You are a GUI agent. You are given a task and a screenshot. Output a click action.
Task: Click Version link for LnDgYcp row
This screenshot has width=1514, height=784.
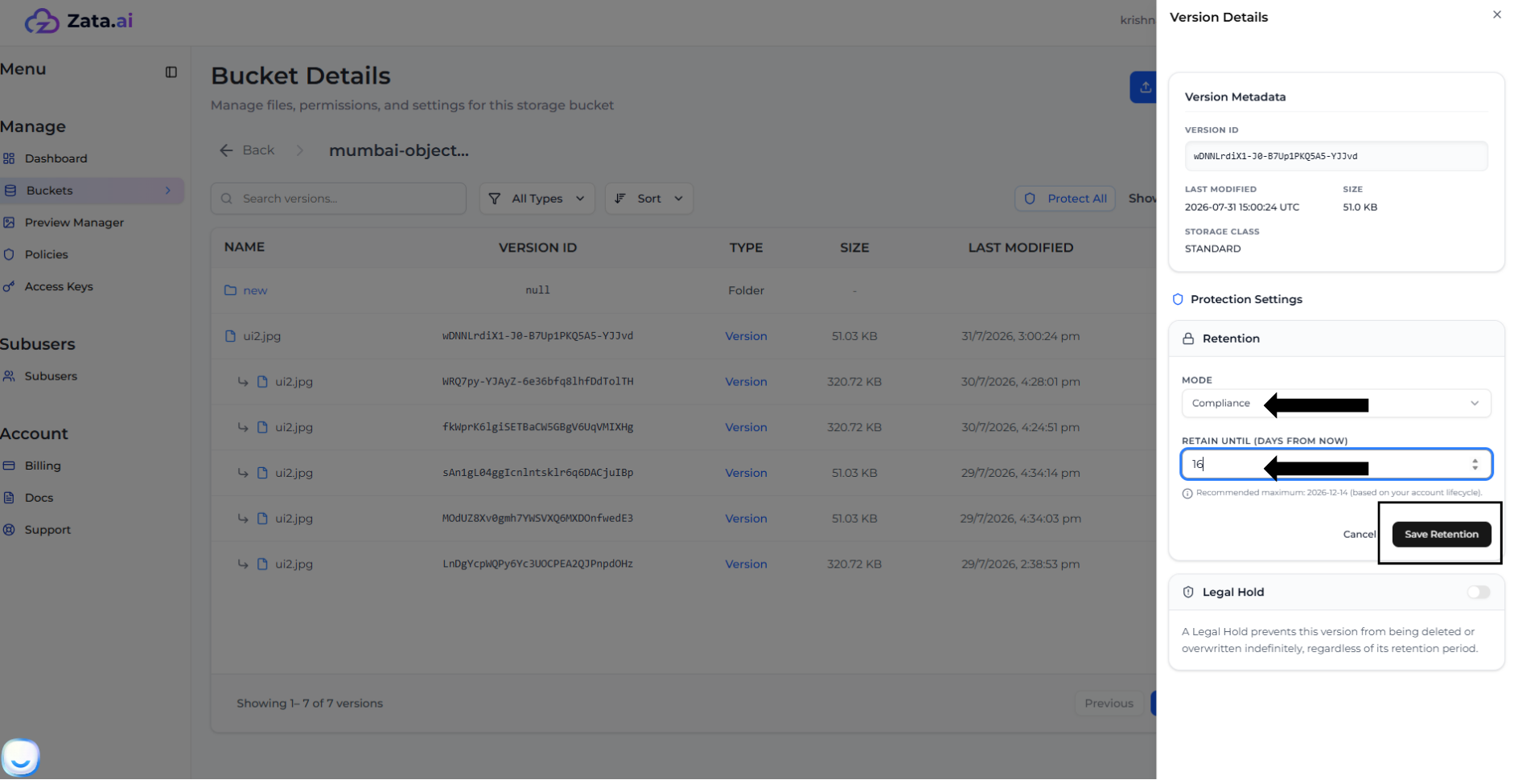point(746,564)
